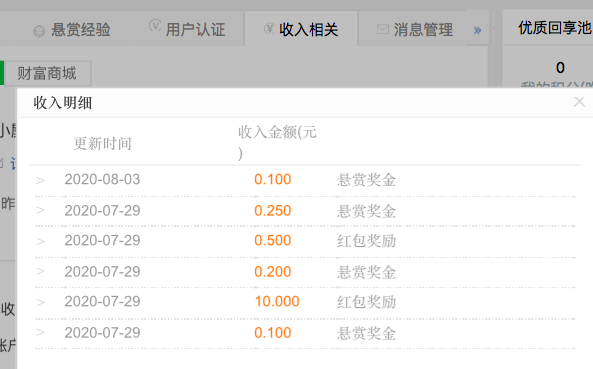Click the 2020-08-03 date cell
Screen dimensions: 593x369
[x=102, y=179]
